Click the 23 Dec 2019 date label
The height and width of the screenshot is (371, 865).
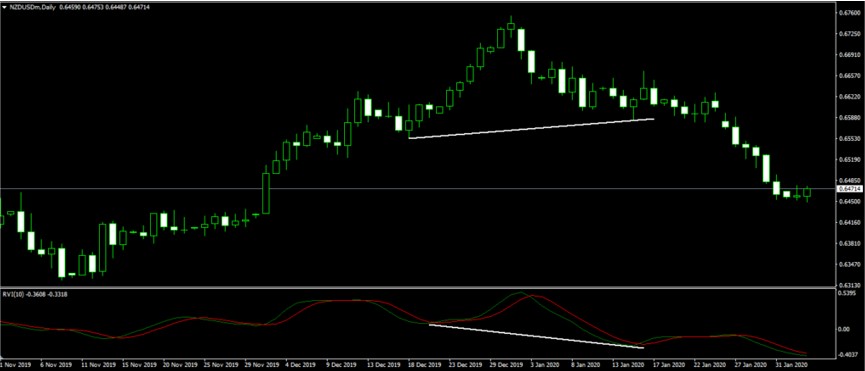coord(467,365)
